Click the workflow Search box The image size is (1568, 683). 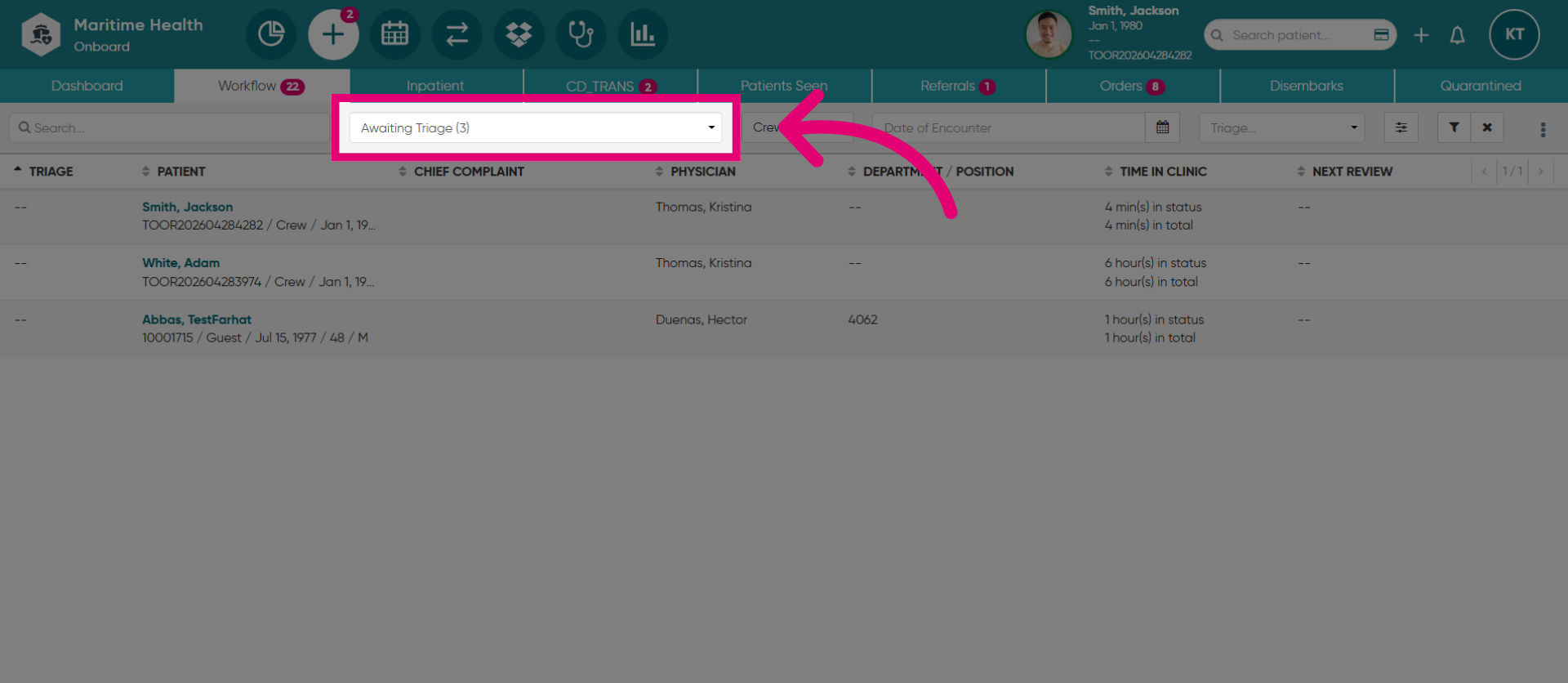(x=170, y=127)
